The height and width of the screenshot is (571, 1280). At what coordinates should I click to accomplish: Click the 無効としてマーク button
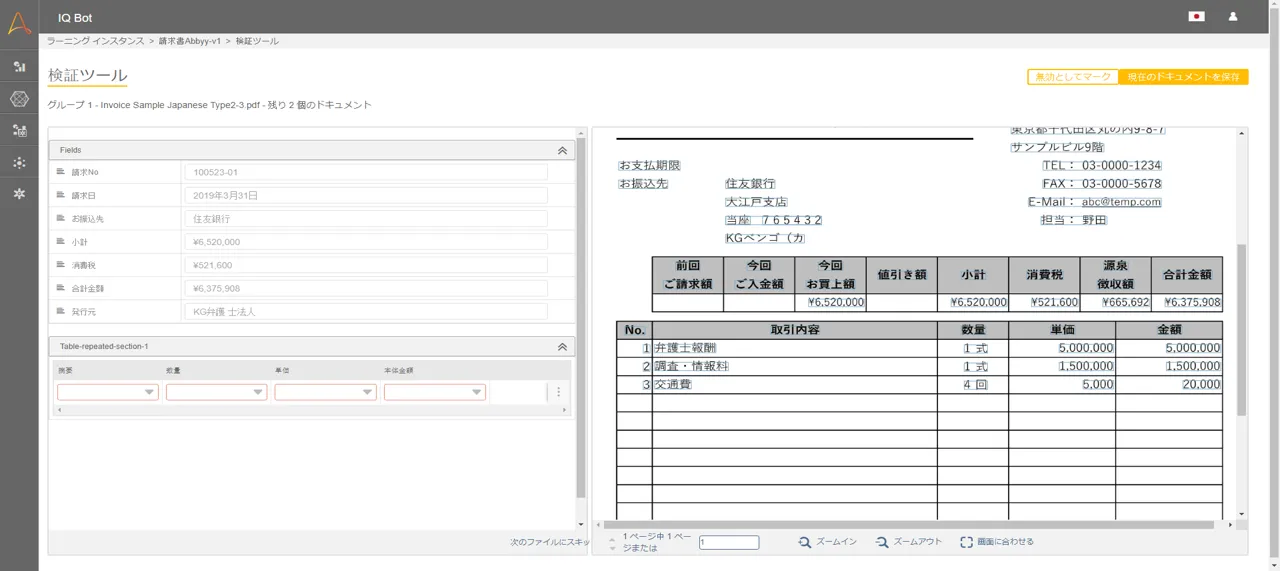coord(1073,77)
